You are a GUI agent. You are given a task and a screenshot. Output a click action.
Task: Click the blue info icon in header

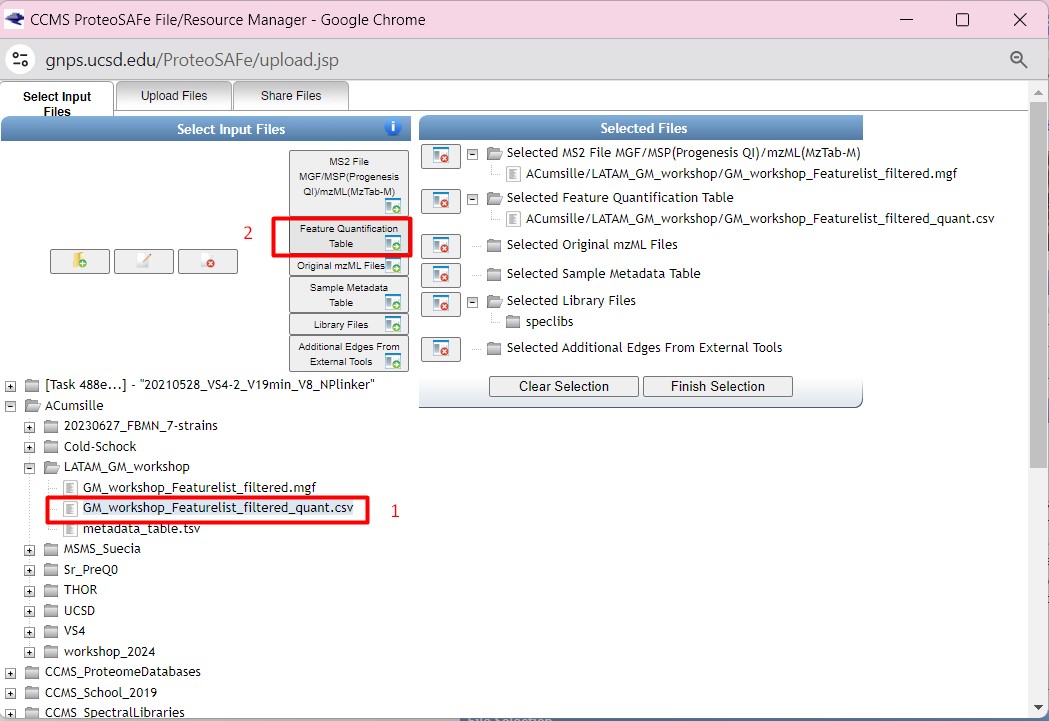click(x=393, y=128)
